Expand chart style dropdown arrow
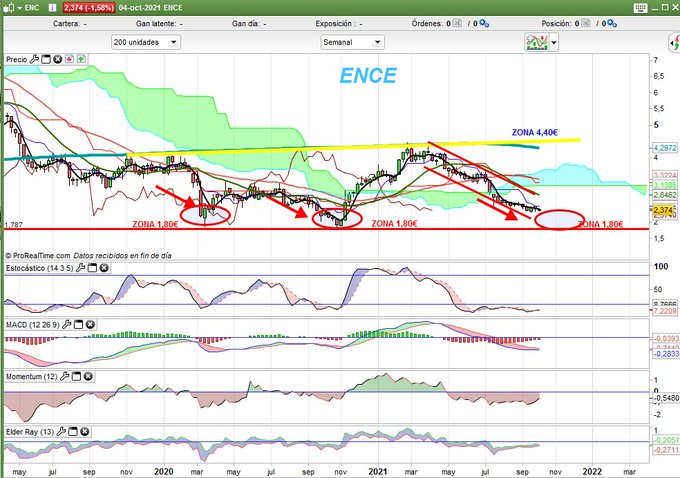This screenshot has height=478, width=680. tap(554, 43)
